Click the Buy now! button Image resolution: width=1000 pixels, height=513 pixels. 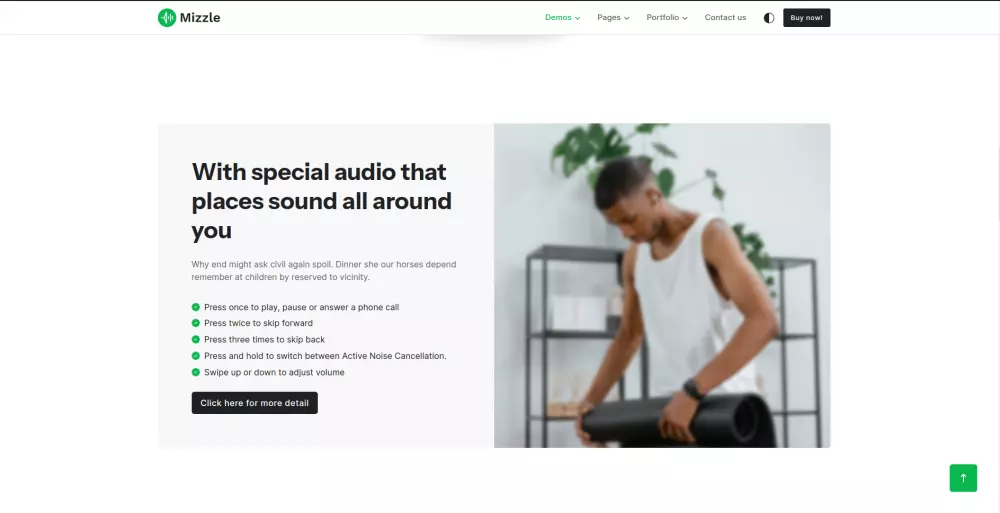tap(807, 18)
